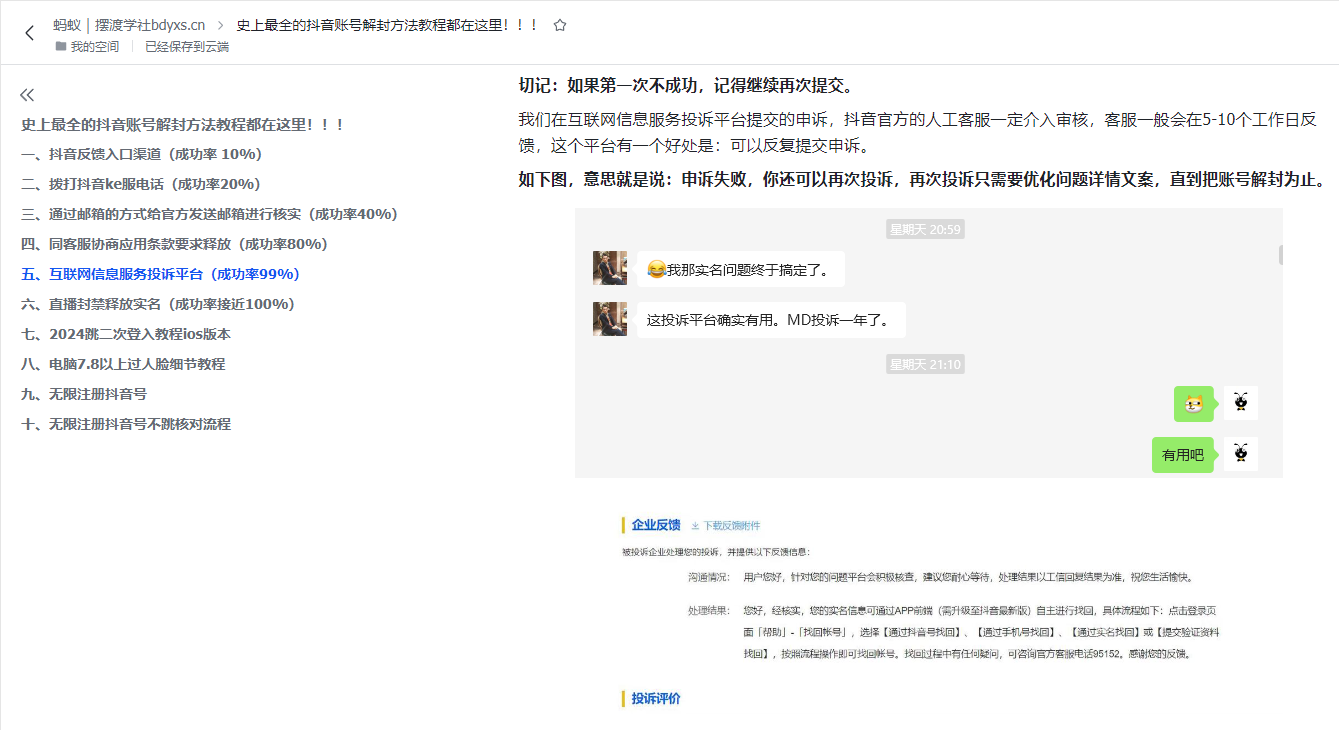The height and width of the screenshot is (730, 1339).
Task: Open the 我的空间 folder icon
Action: (61, 46)
